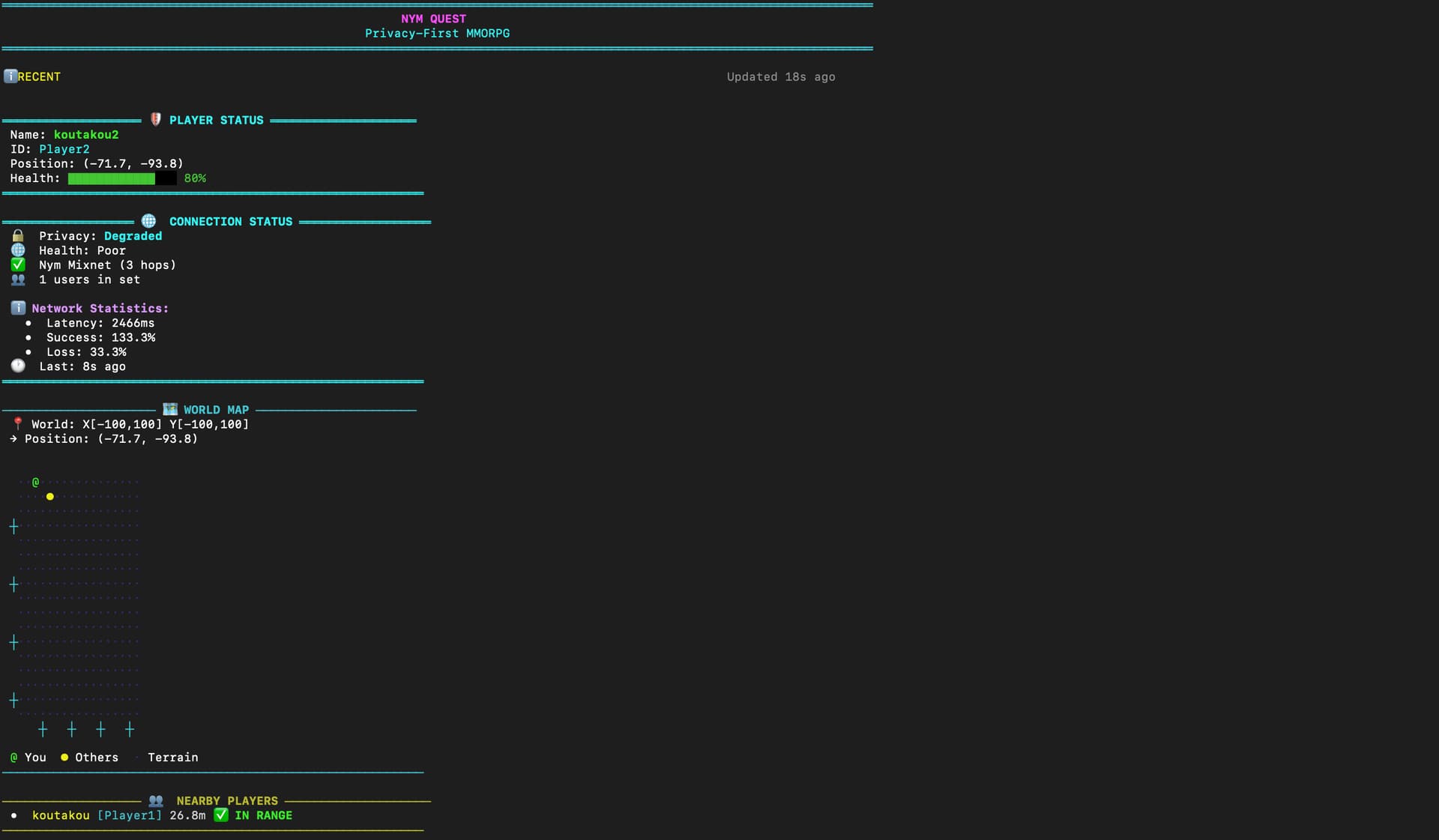This screenshot has height=840, width=1439.
Task: Click the 26.8m distance value
Action: click(187, 815)
